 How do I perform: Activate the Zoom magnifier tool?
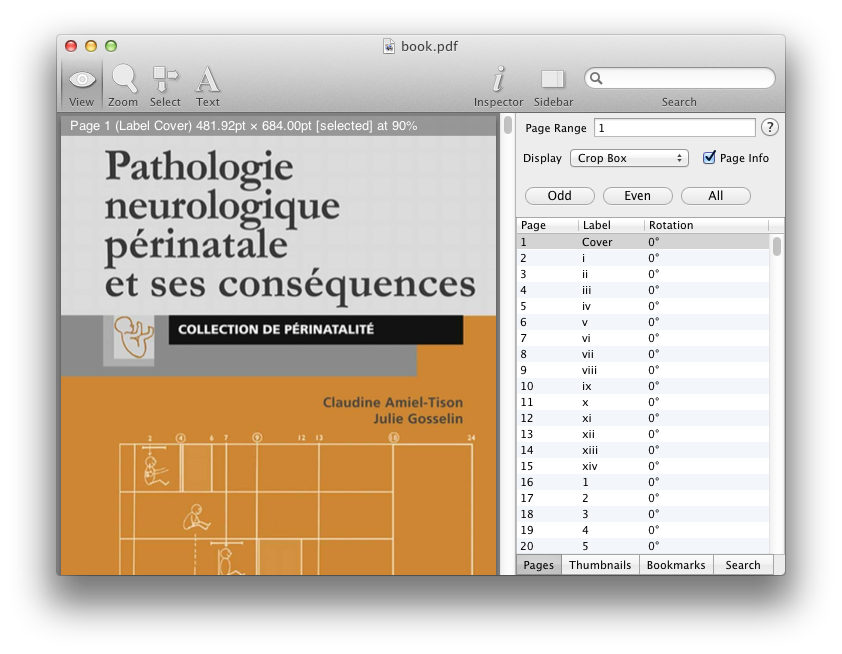point(124,79)
